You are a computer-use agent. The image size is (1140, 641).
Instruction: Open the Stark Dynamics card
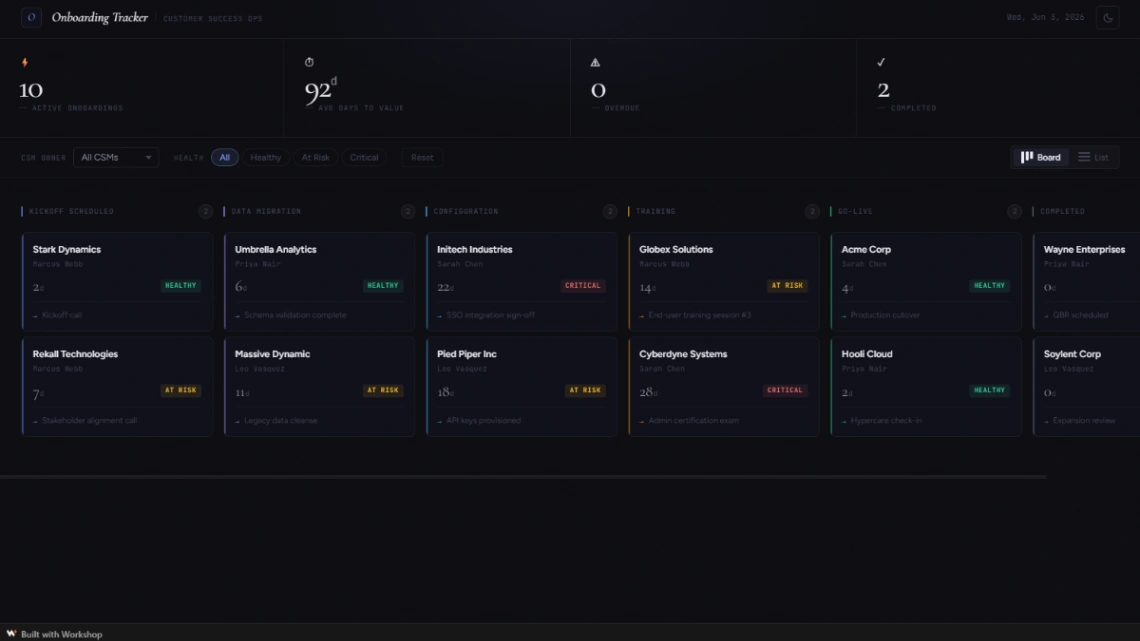point(117,282)
